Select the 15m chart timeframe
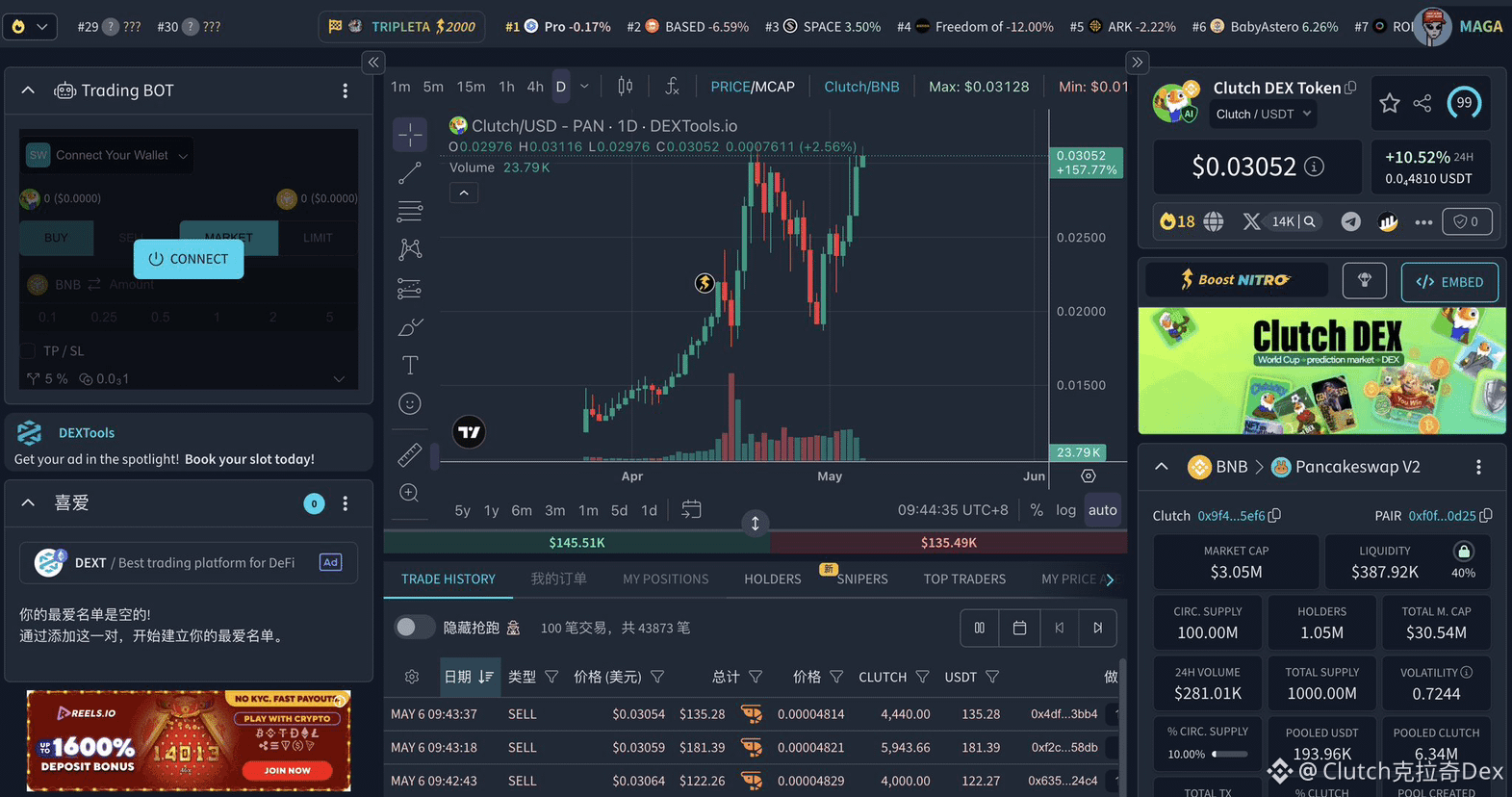 coord(471,87)
